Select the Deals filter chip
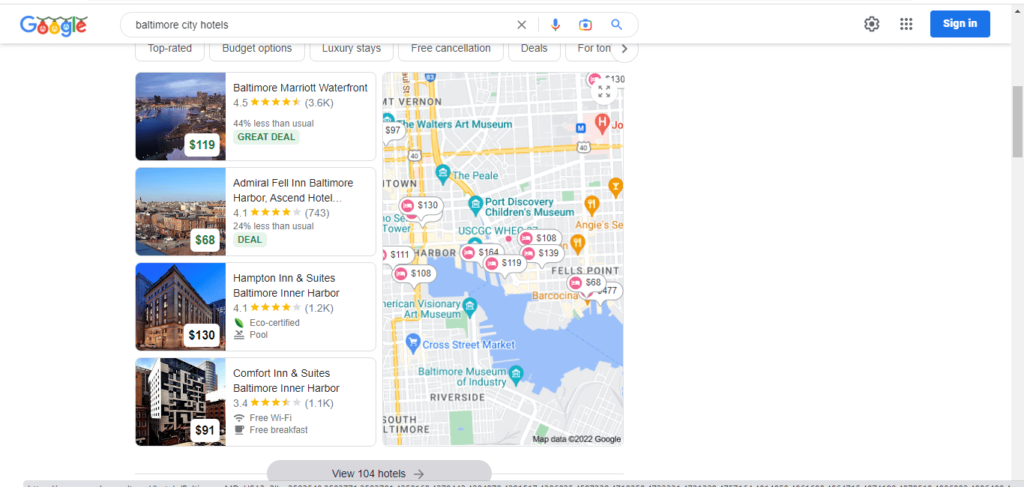Viewport: 1024px width, 487px height. [534, 48]
